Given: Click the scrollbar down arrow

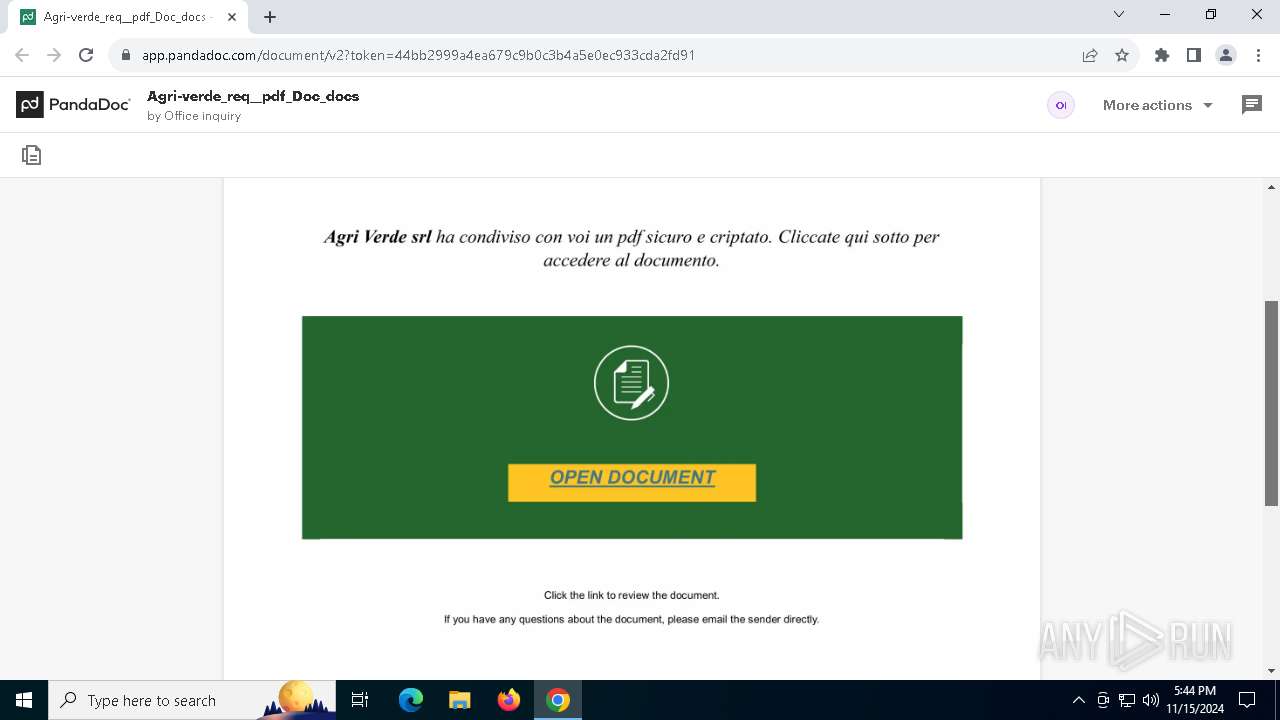Looking at the screenshot, I should tap(1272, 671).
